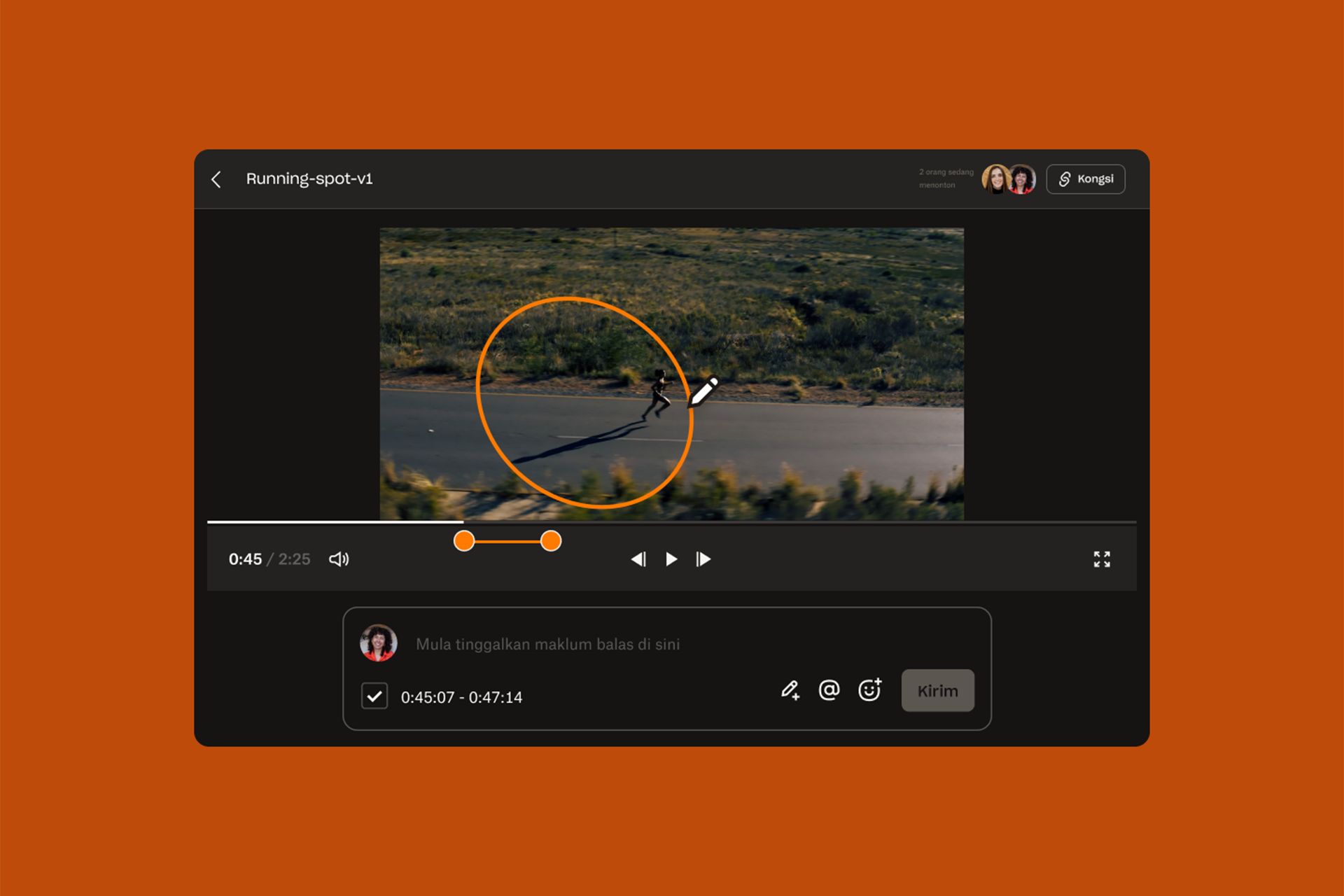
Task: Click the @ mention icon
Action: tap(829, 690)
